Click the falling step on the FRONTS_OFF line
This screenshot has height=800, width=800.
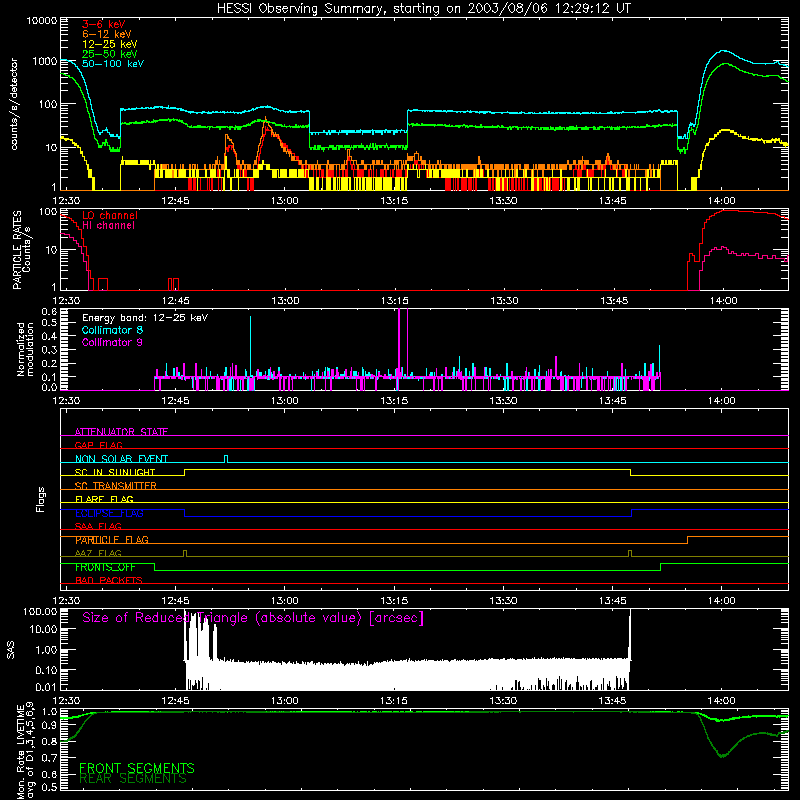pos(155,567)
